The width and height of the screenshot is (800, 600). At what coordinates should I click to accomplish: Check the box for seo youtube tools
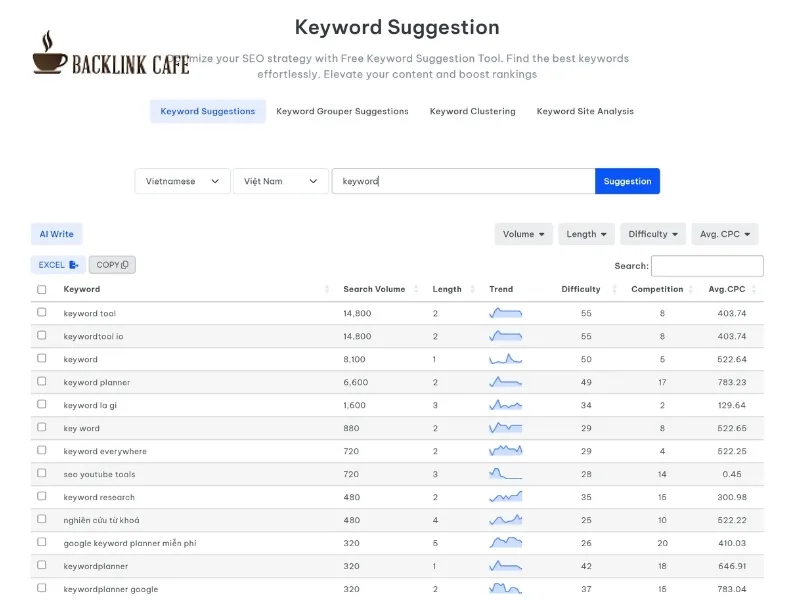click(42, 473)
